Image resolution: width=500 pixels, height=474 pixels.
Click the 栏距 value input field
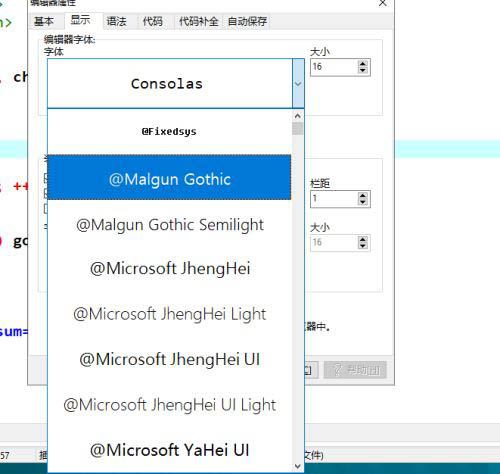(x=334, y=199)
